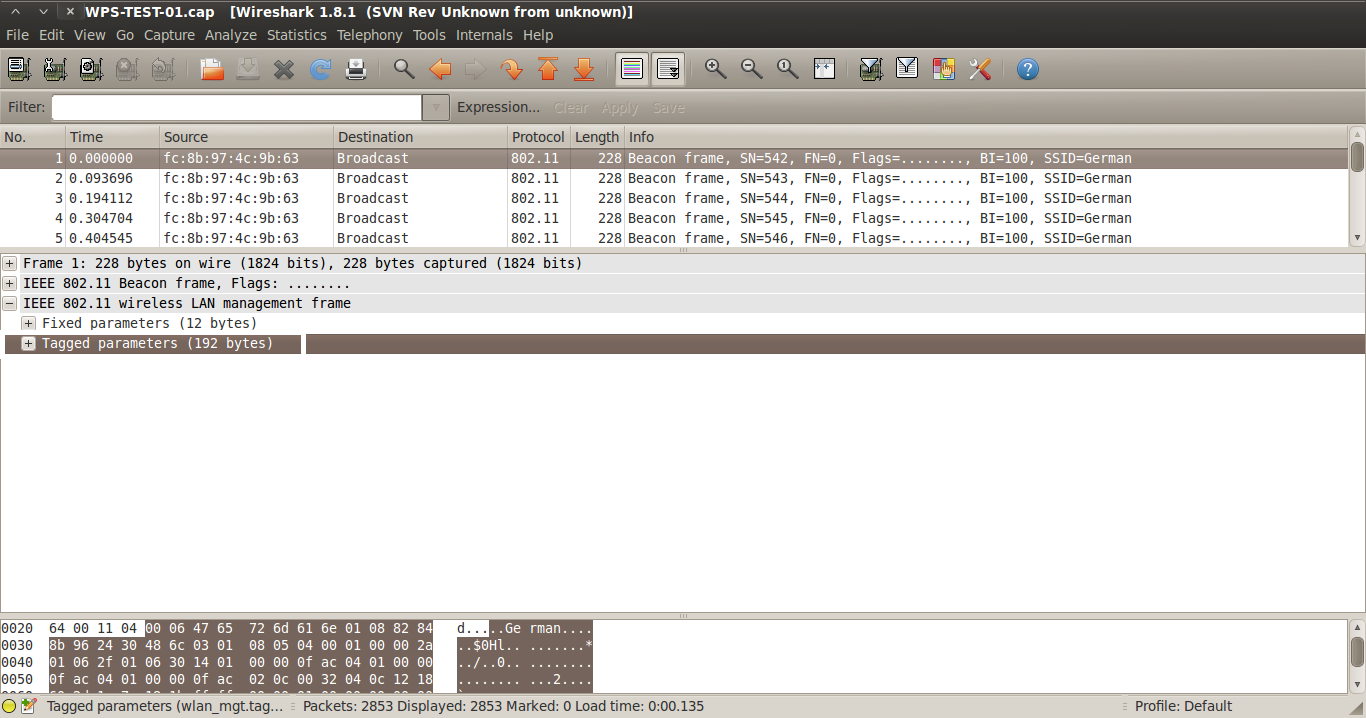Viewport: 1366px width, 718px height.
Task: Edit display filters funnel icon
Action: pyautogui.click(x=907, y=69)
